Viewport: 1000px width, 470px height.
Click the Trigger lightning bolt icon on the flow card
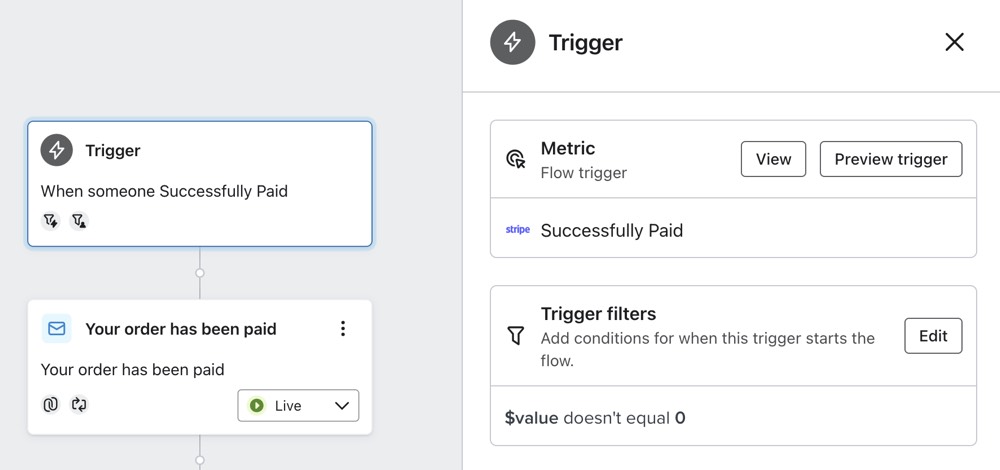tap(57, 151)
